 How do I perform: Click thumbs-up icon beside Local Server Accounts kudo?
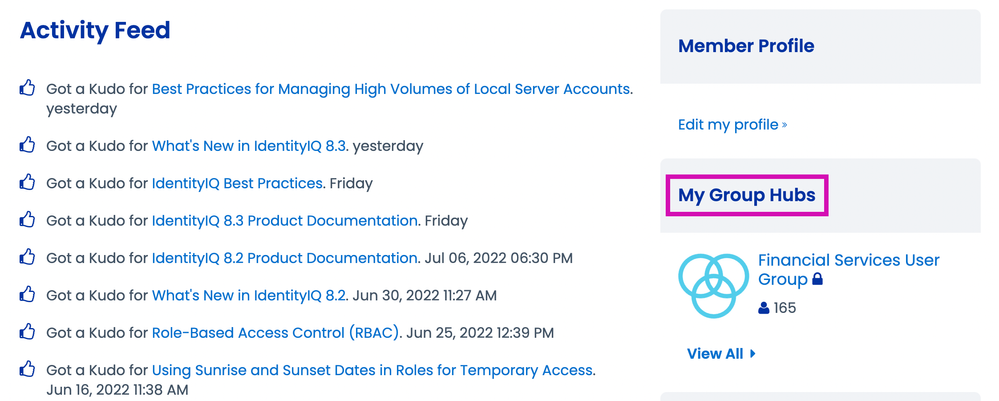click(28, 89)
